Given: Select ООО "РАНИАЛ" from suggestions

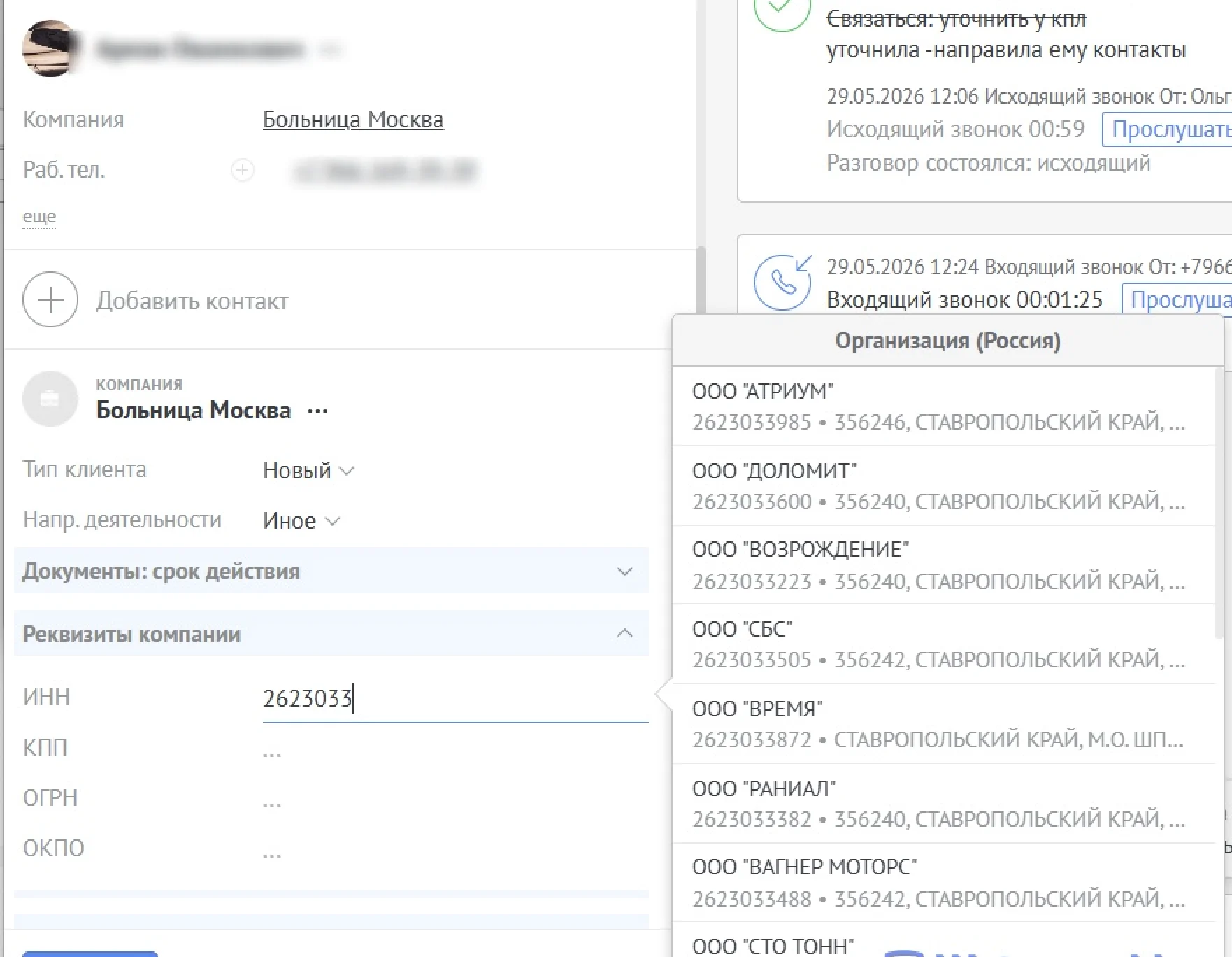Looking at the screenshot, I should (944, 804).
